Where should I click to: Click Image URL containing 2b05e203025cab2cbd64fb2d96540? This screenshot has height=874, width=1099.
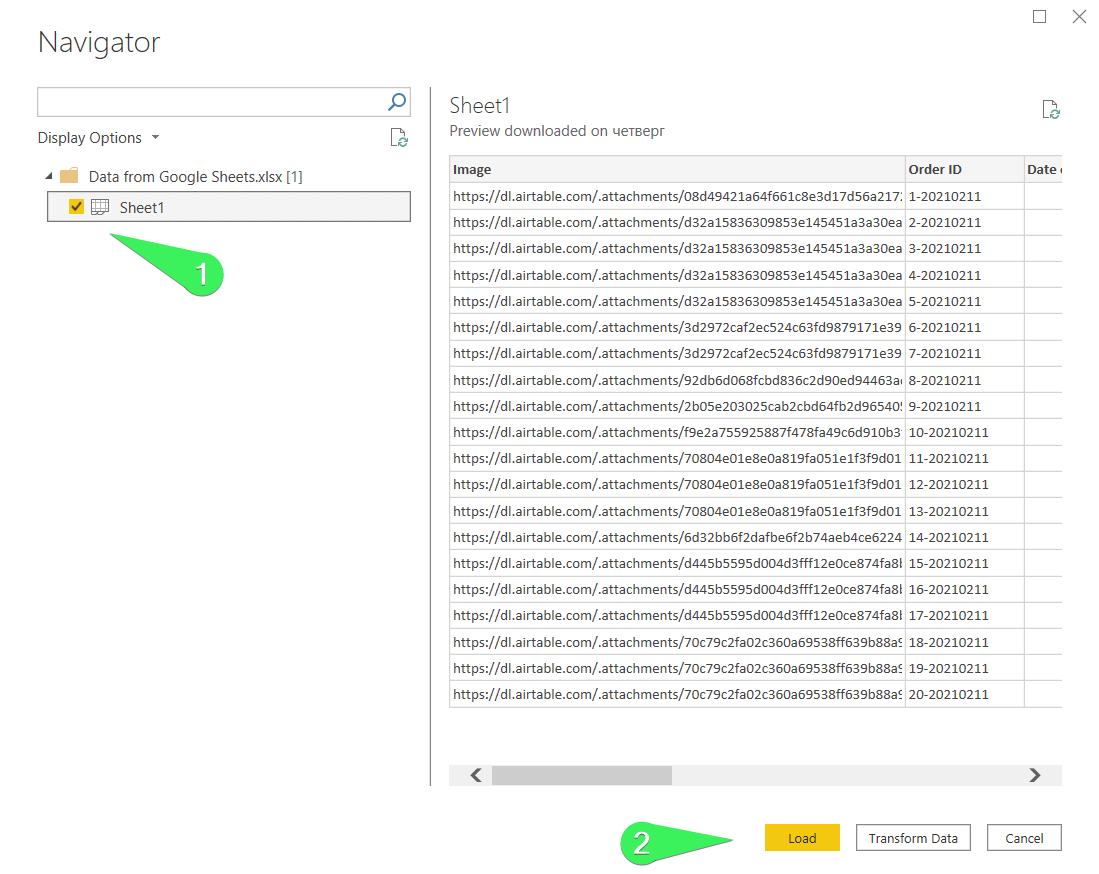tap(677, 406)
